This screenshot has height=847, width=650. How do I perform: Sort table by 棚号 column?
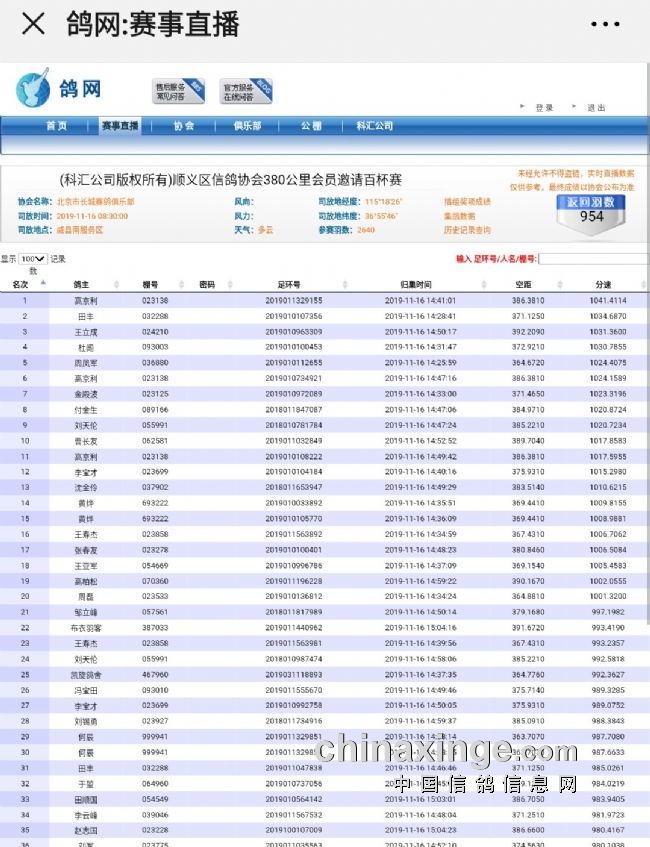click(150, 284)
